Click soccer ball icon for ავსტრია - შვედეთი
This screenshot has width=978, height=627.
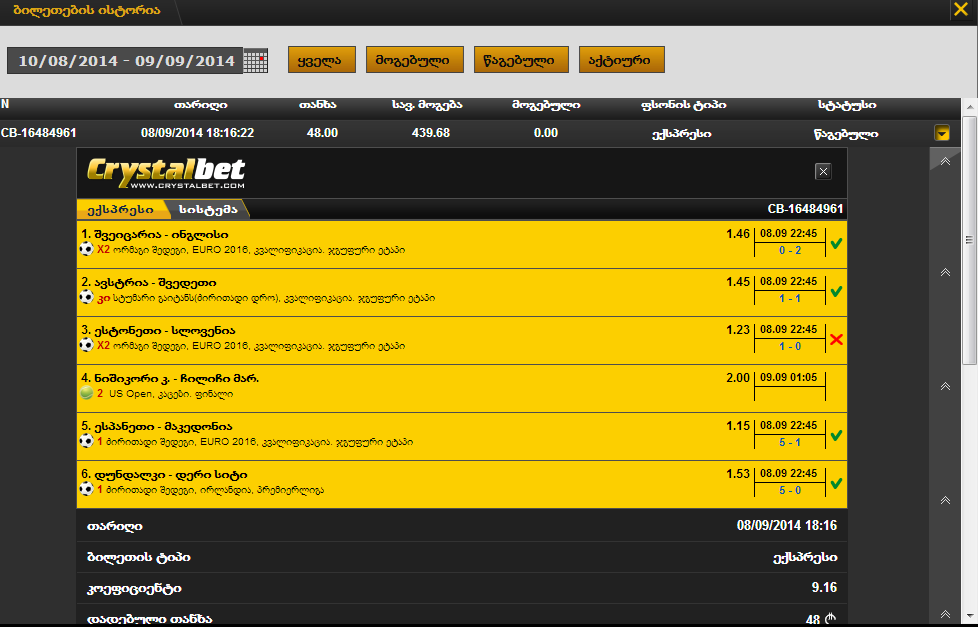pos(86,298)
